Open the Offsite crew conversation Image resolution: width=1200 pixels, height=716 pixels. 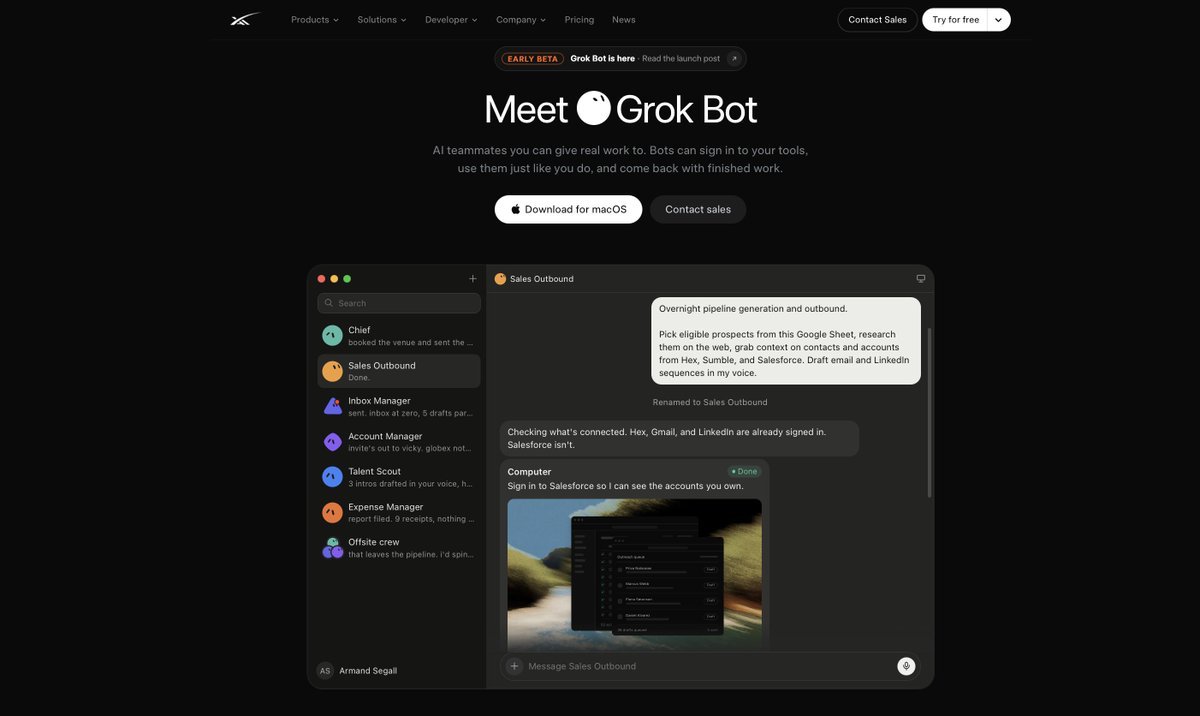399,548
